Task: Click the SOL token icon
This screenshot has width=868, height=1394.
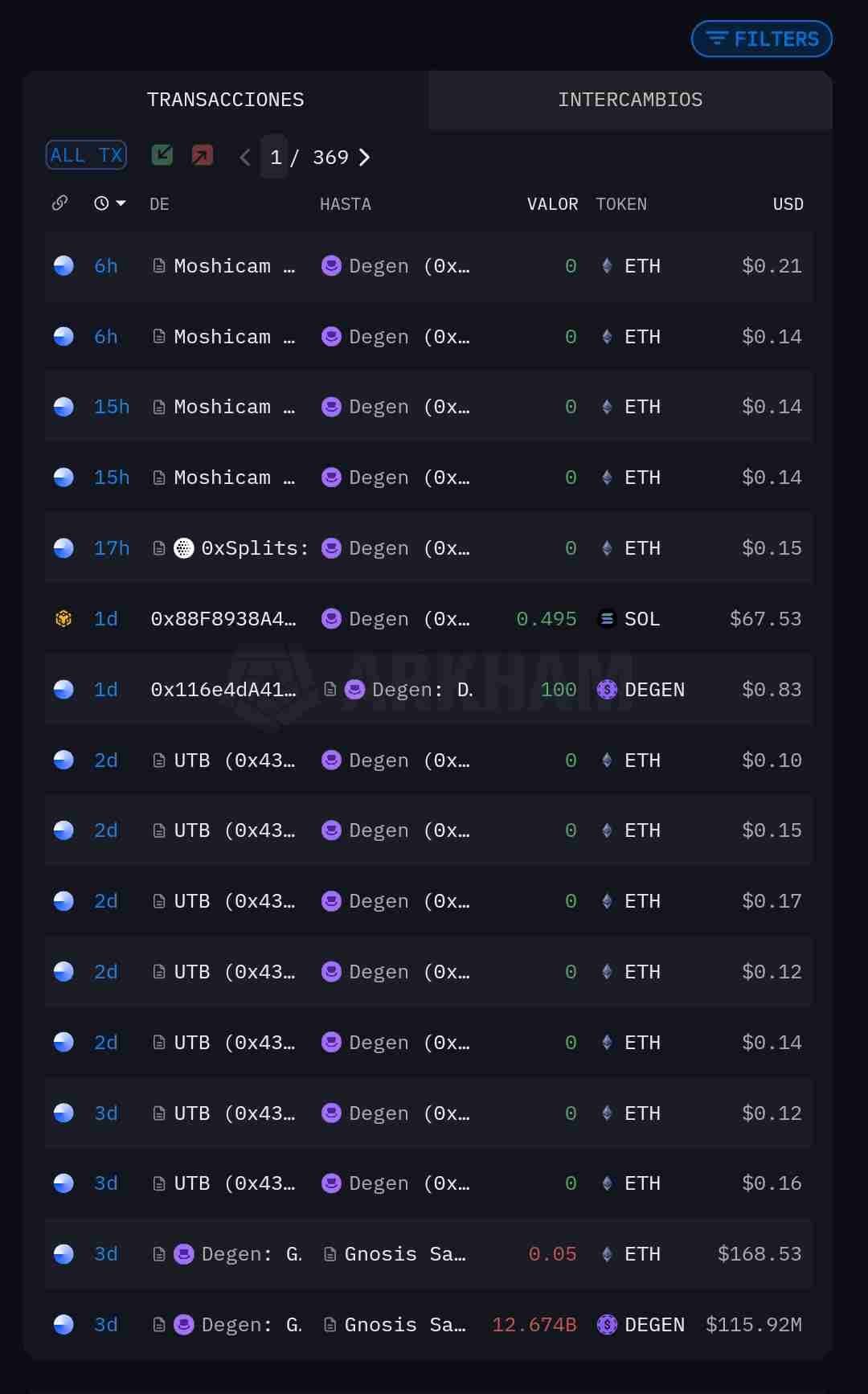Action: [x=608, y=618]
